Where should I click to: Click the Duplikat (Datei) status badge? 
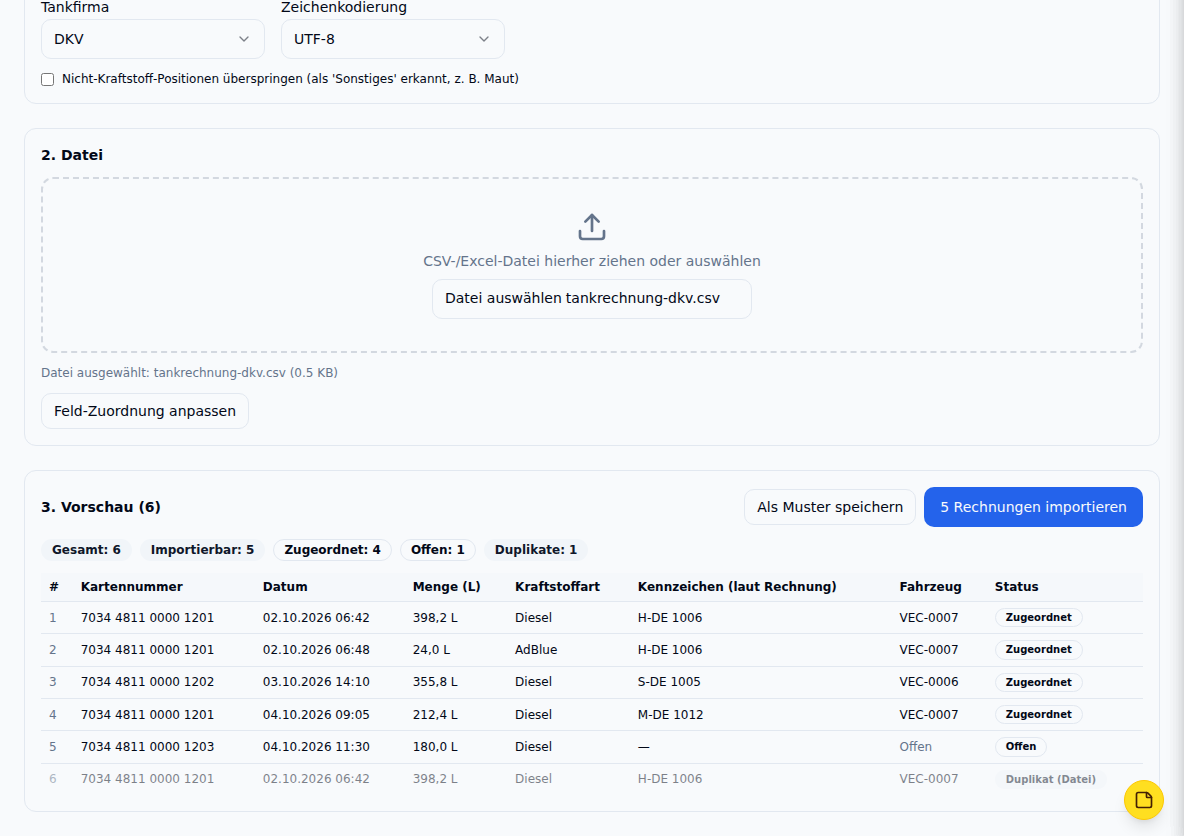(1050, 779)
